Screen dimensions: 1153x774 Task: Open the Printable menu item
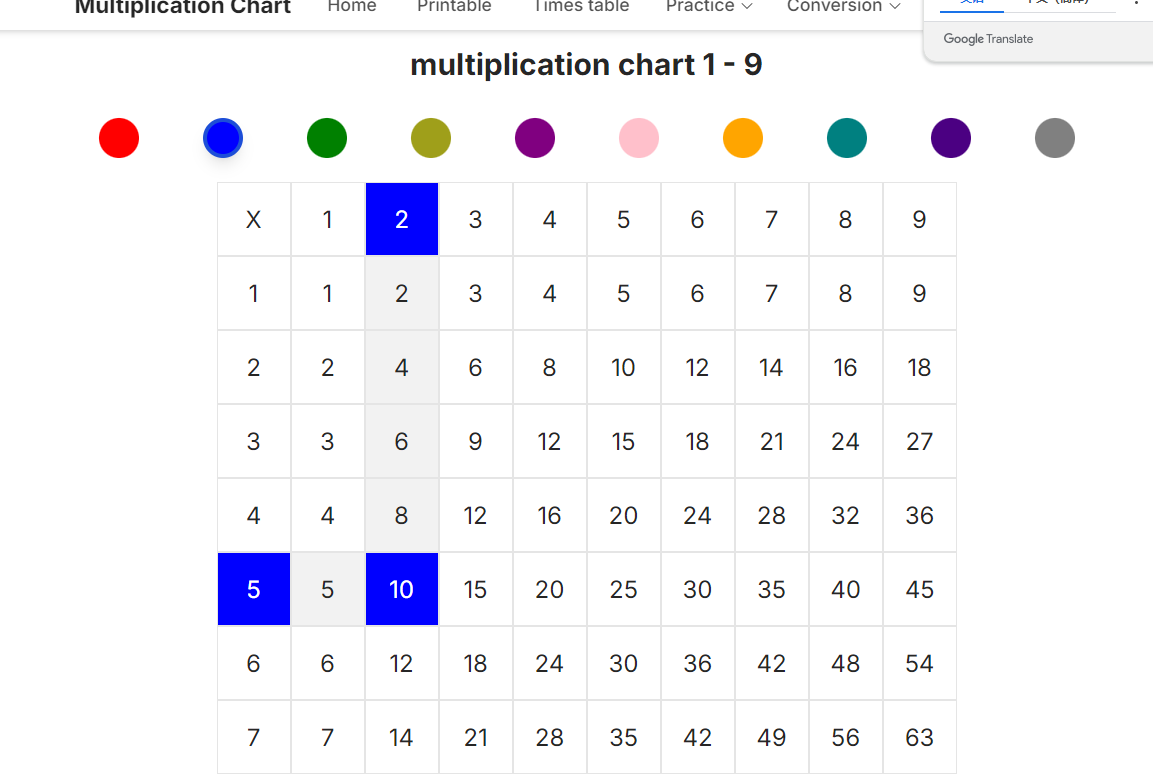pos(454,6)
